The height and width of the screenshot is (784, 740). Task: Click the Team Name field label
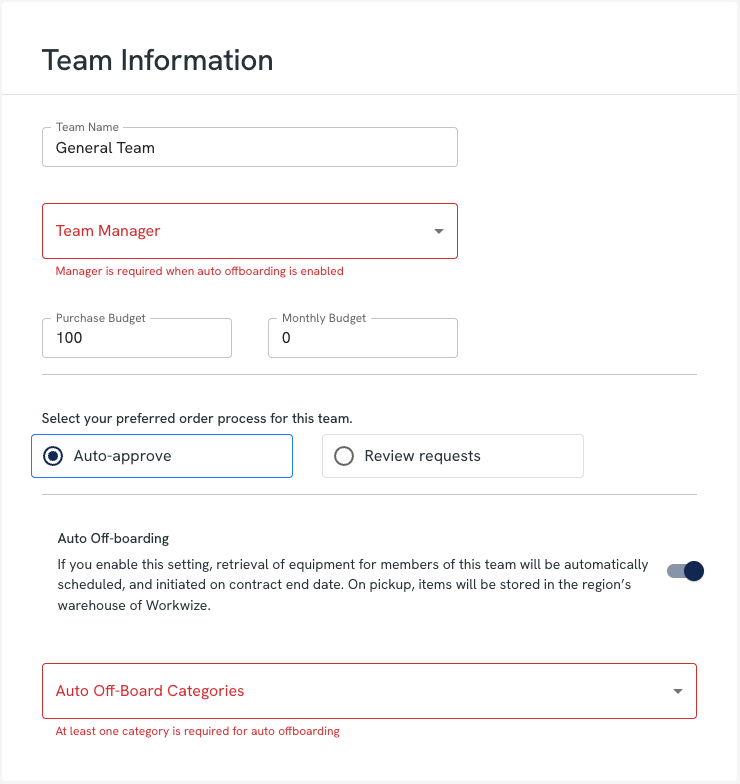(x=87, y=127)
